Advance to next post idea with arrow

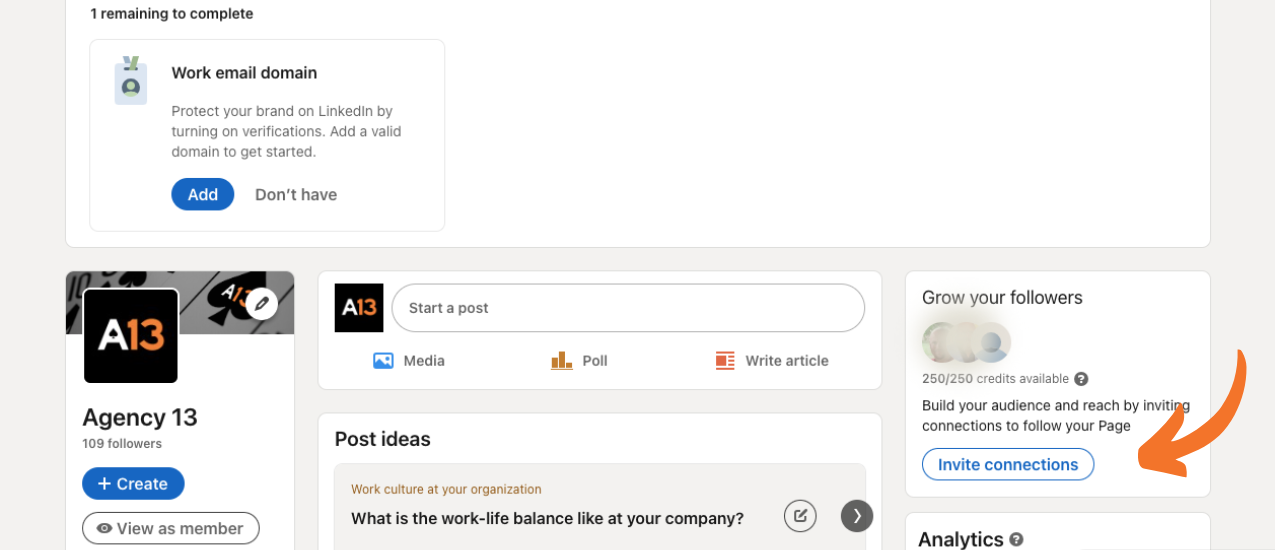point(857,516)
